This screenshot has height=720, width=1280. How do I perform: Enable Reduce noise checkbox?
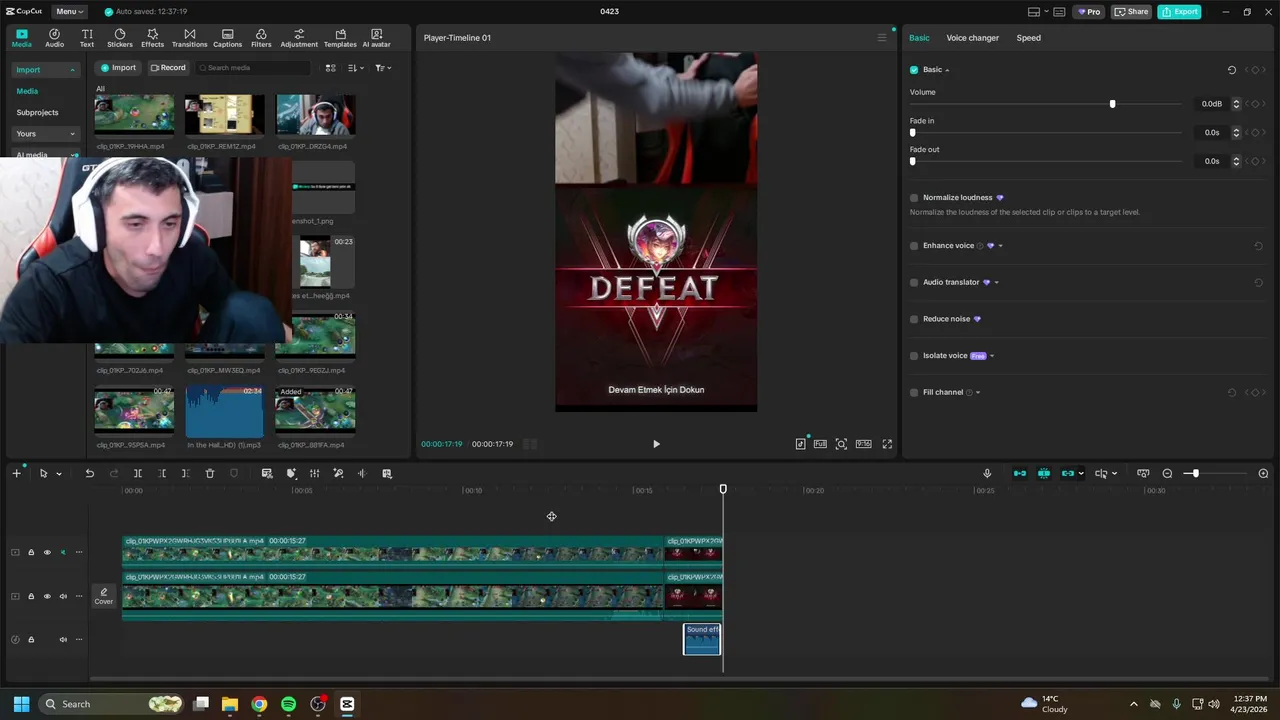point(914,319)
